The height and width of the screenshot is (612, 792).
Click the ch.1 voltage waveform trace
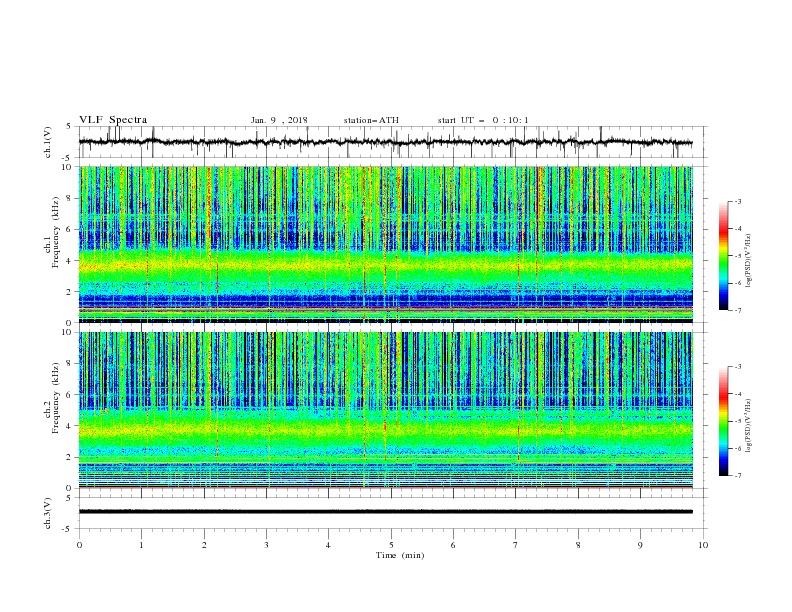point(385,142)
